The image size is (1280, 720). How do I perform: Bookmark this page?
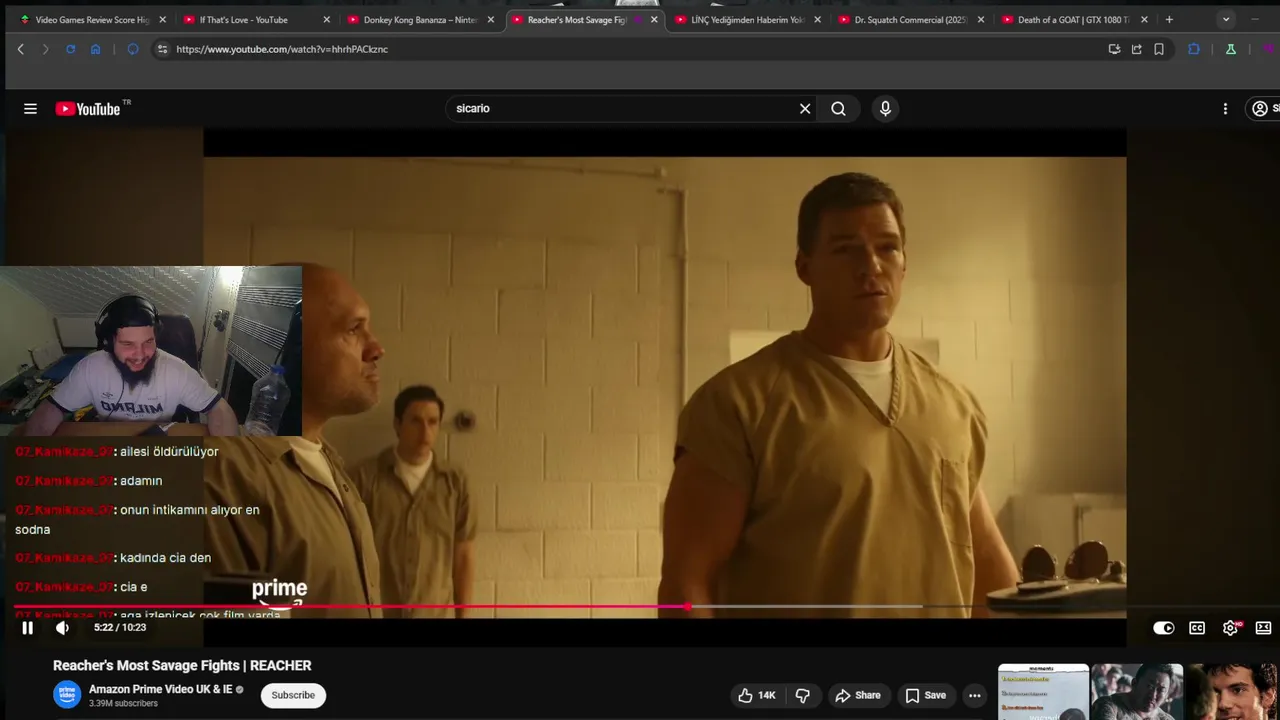(1159, 49)
